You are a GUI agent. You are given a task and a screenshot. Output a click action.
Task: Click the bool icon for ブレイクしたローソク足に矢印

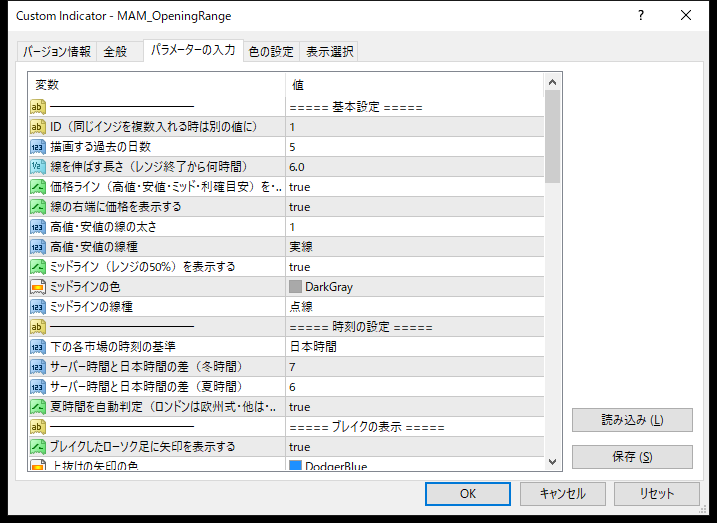pyautogui.click(x=38, y=447)
